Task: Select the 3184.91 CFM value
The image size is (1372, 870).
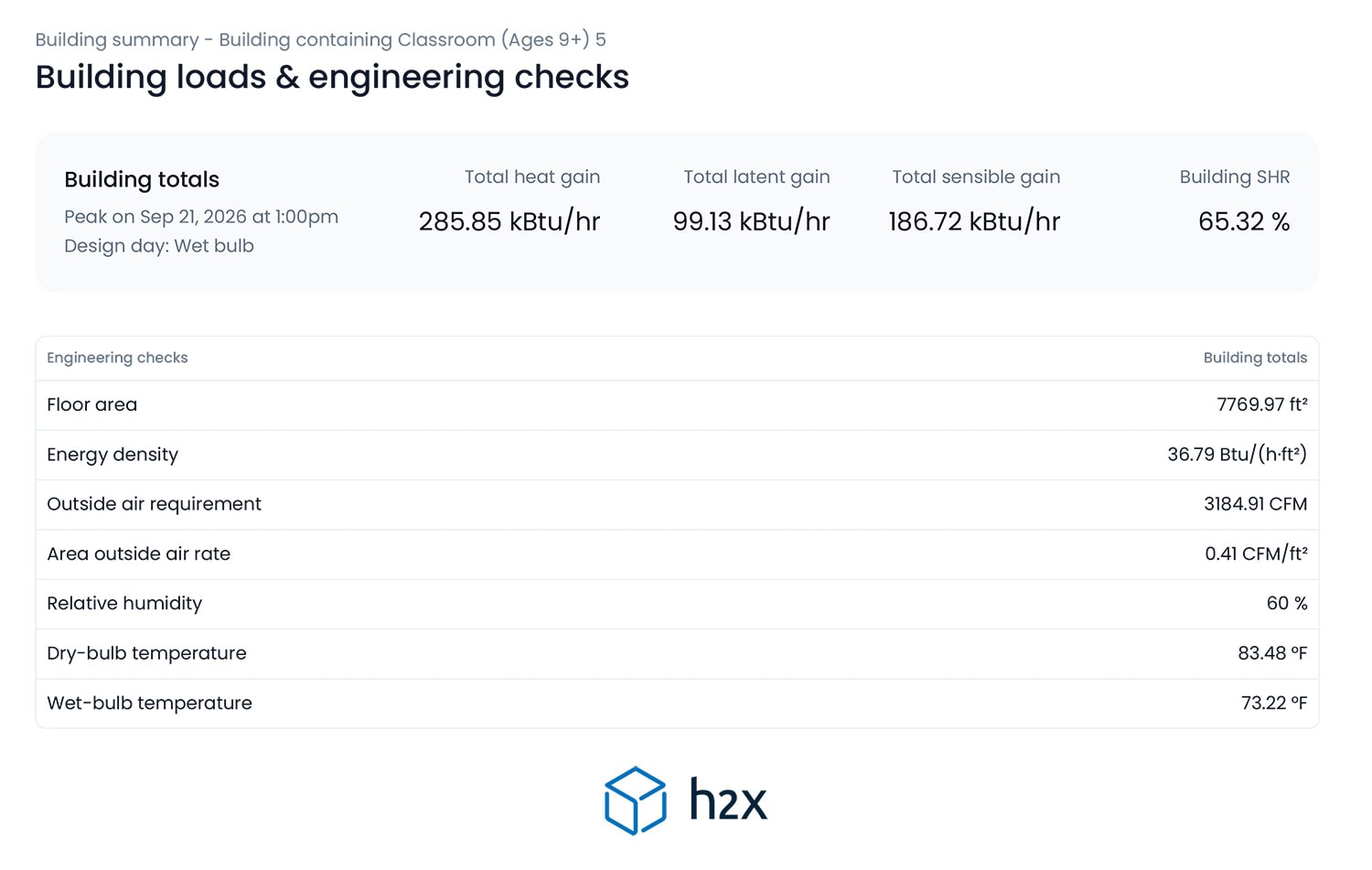Action: point(1256,504)
